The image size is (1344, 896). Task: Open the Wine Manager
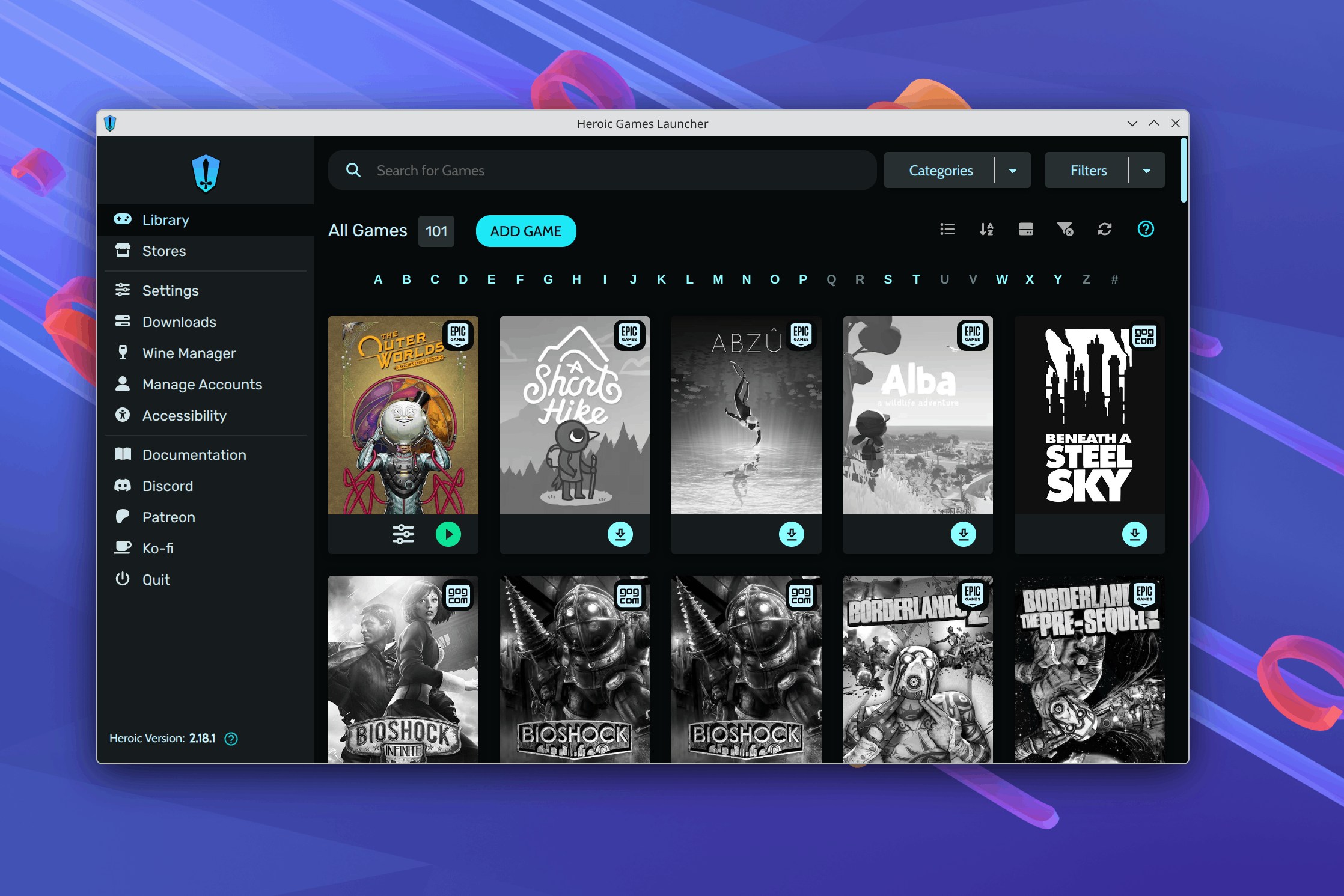pos(189,353)
